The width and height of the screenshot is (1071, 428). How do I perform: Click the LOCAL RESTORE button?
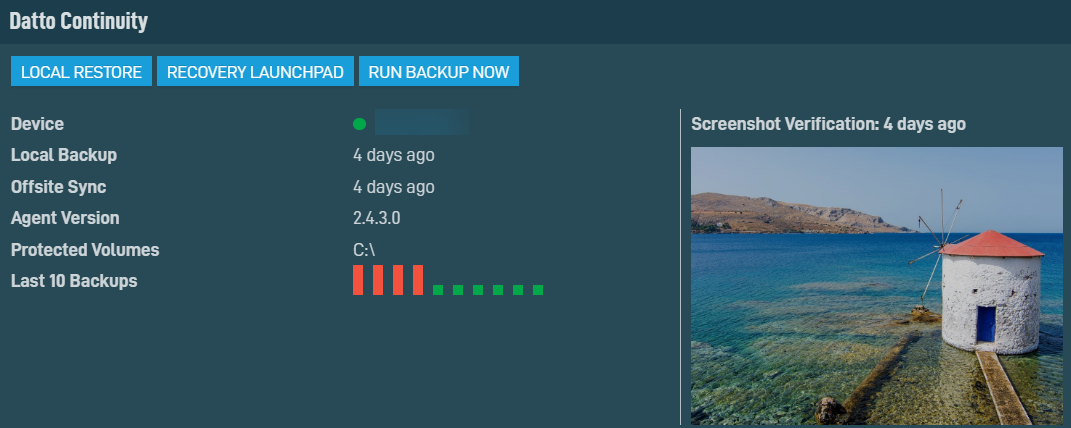(x=81, y=72)
